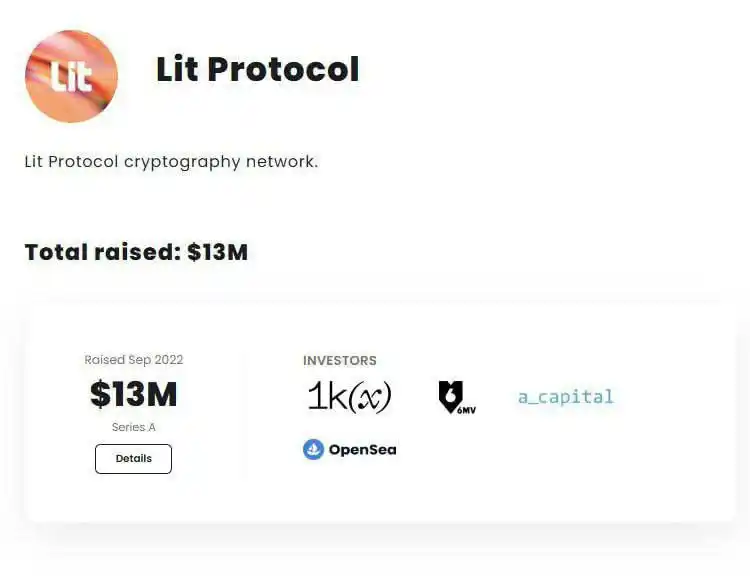Click the Lit Protocol cryptography network description

coord(171,161)
